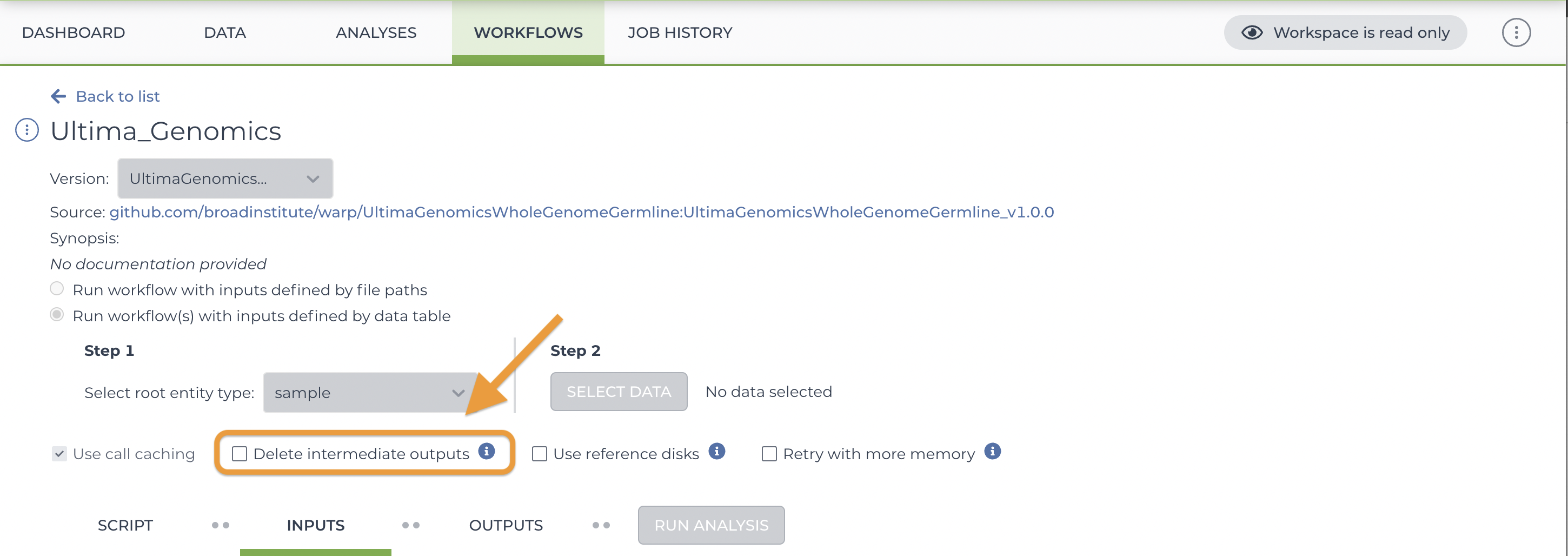Enable Delete intermediate outputs checkbox
1568x556 pixels.
[239, 454]
